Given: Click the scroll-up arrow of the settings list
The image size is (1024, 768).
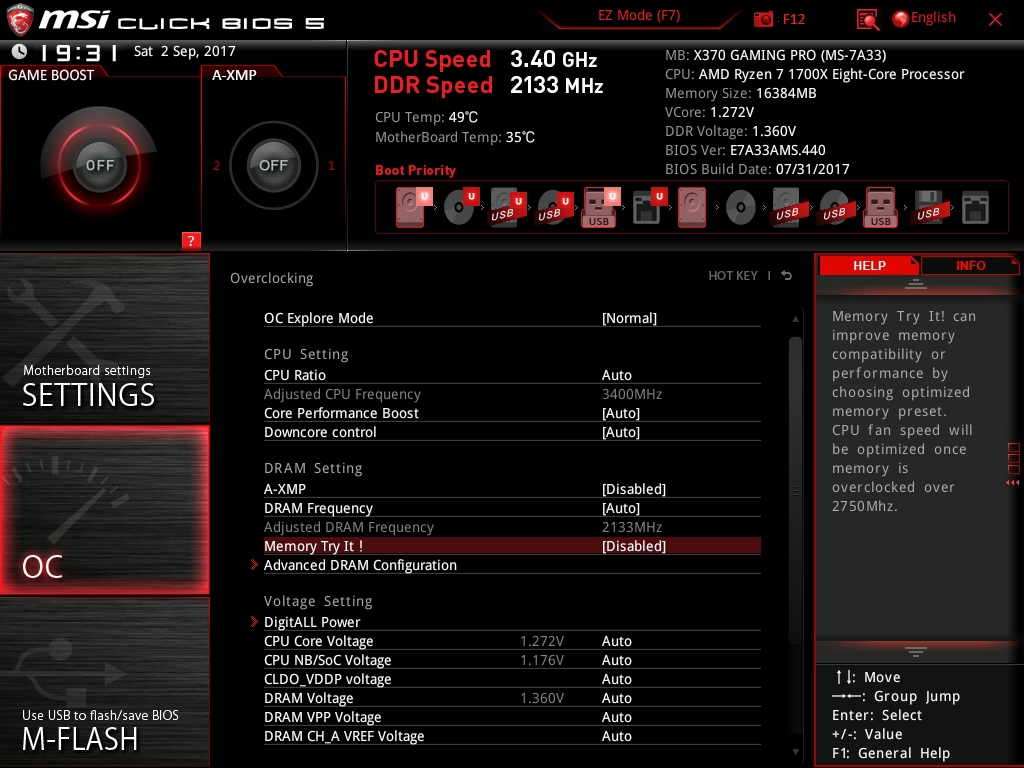Looking at the screenshot, I should point(795,319).
